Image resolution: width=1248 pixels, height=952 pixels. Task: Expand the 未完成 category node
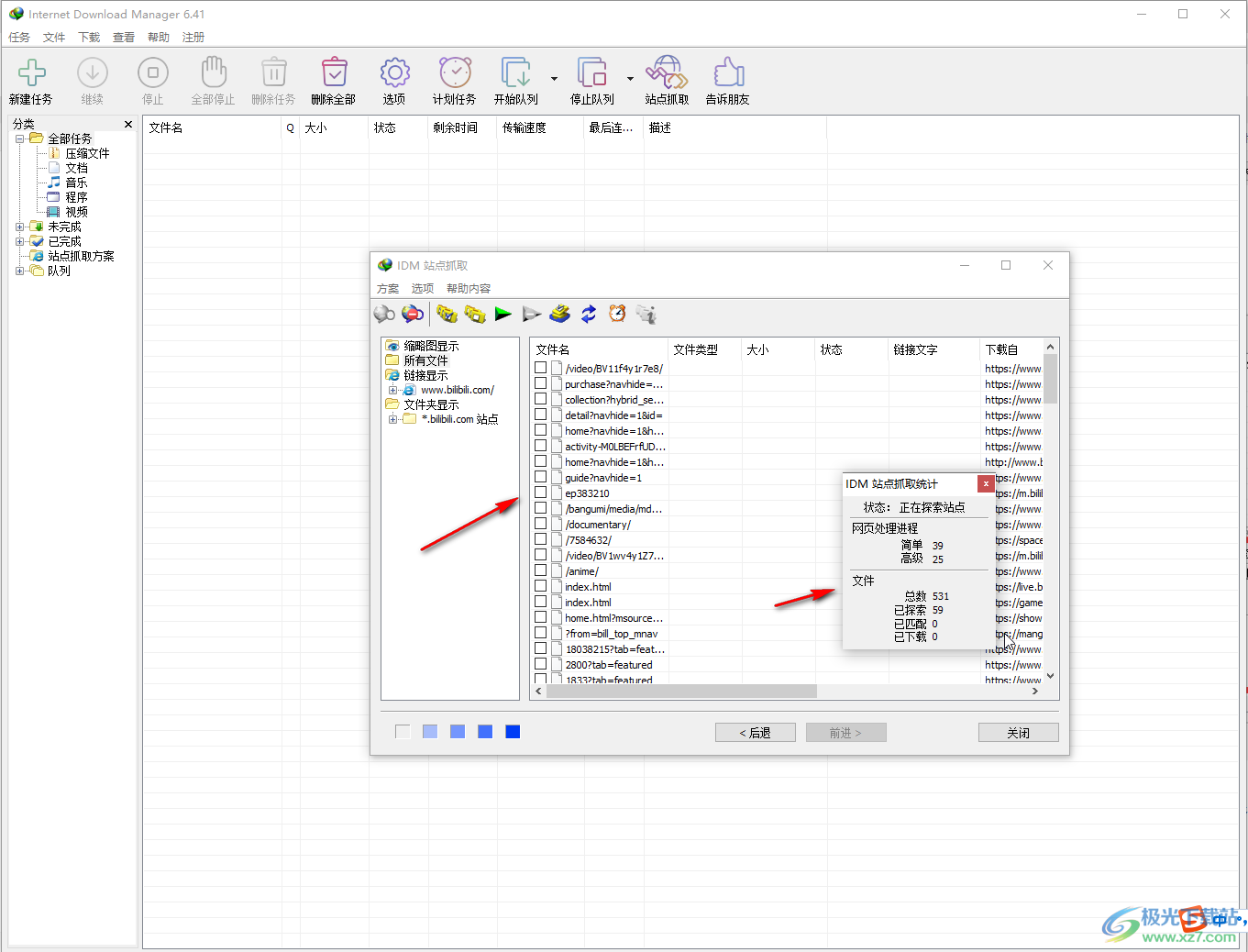20,227
